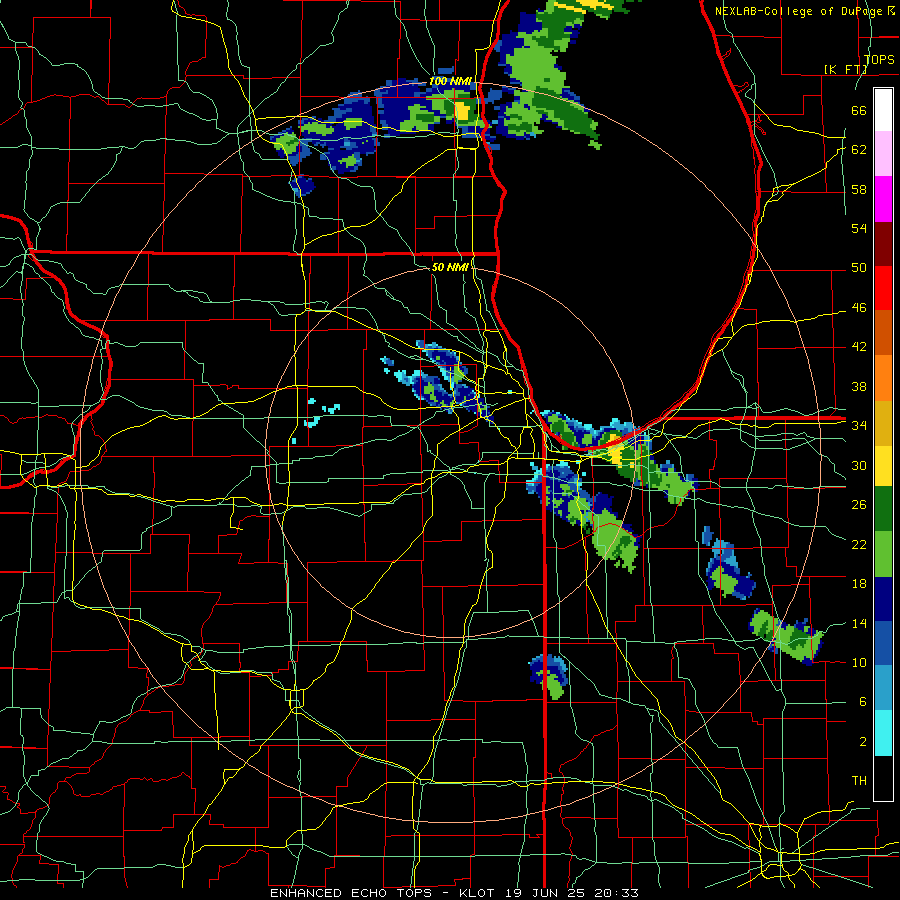Select the dark green legend swatch
The width and height of the screenshot is (900, 900).
tap(883, 509)
